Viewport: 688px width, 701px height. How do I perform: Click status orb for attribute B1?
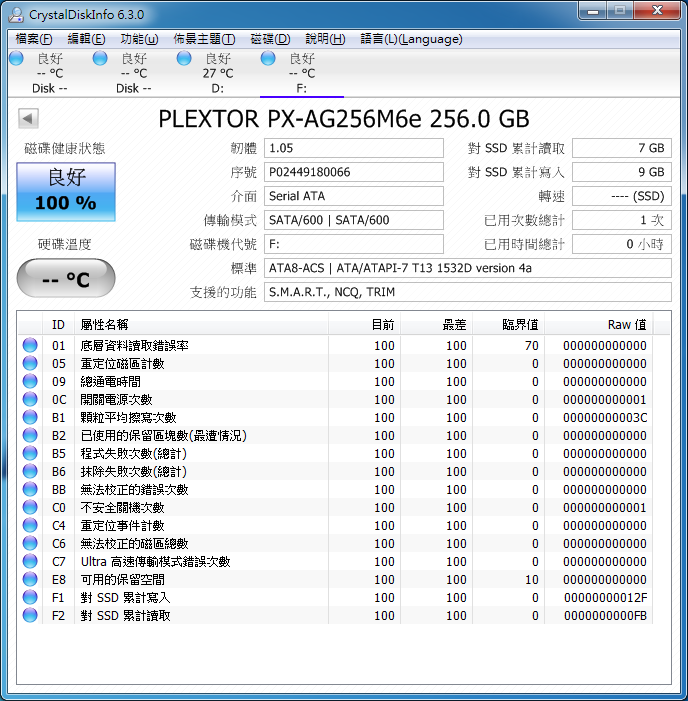click(30, 418)
